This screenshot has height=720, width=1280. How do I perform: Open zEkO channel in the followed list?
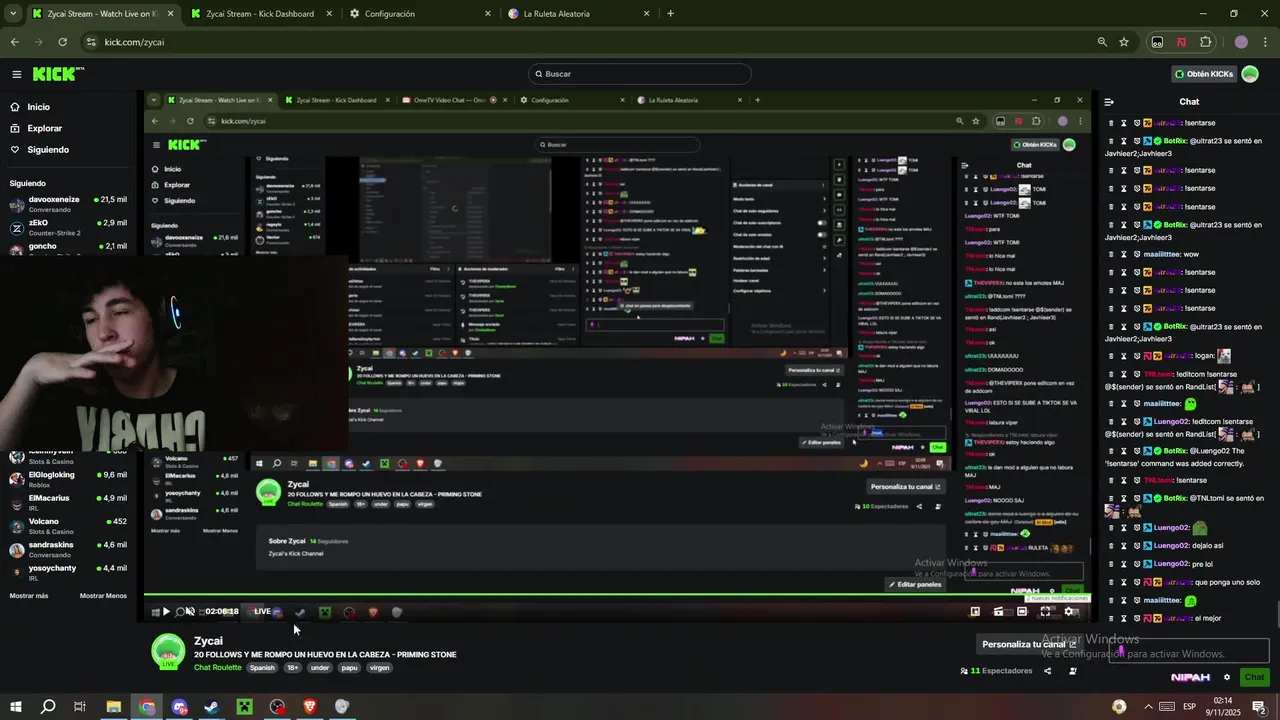[68, 228]
